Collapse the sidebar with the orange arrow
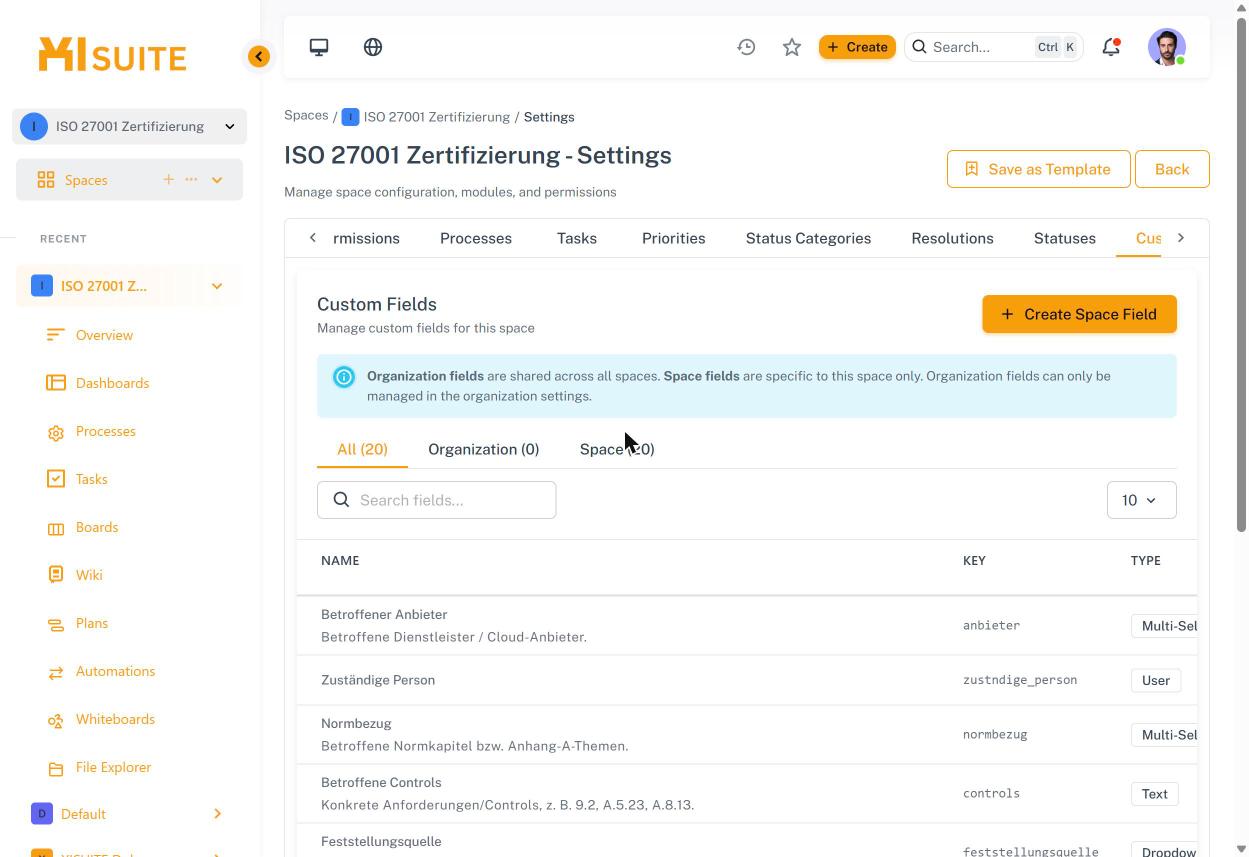 click(x=259, y=56)
